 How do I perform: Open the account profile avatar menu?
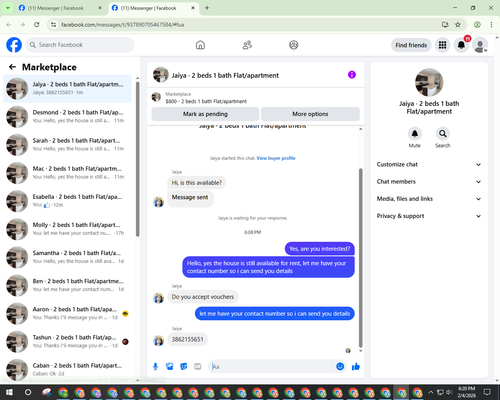(x=480, y=45)
